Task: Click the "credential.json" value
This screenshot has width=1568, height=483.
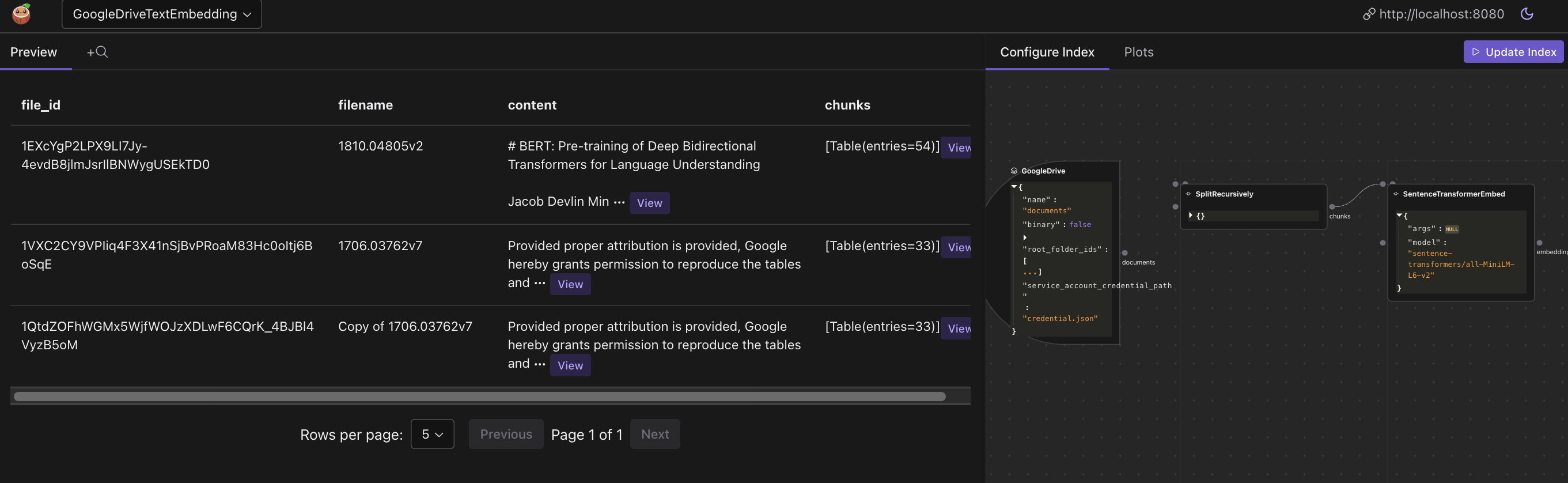Action: point(1061,319)
